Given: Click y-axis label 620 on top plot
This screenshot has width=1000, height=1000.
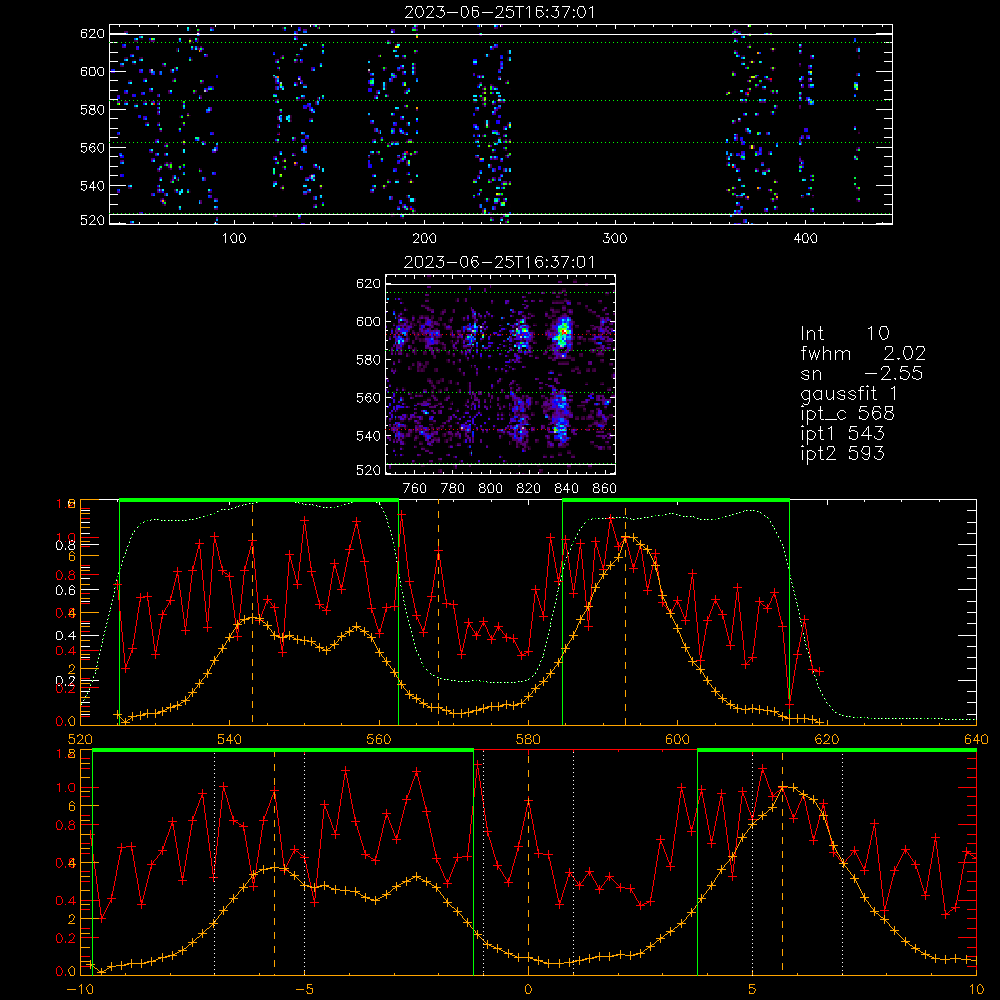Looking at the screenshot, I should click(x=92, y=34).
